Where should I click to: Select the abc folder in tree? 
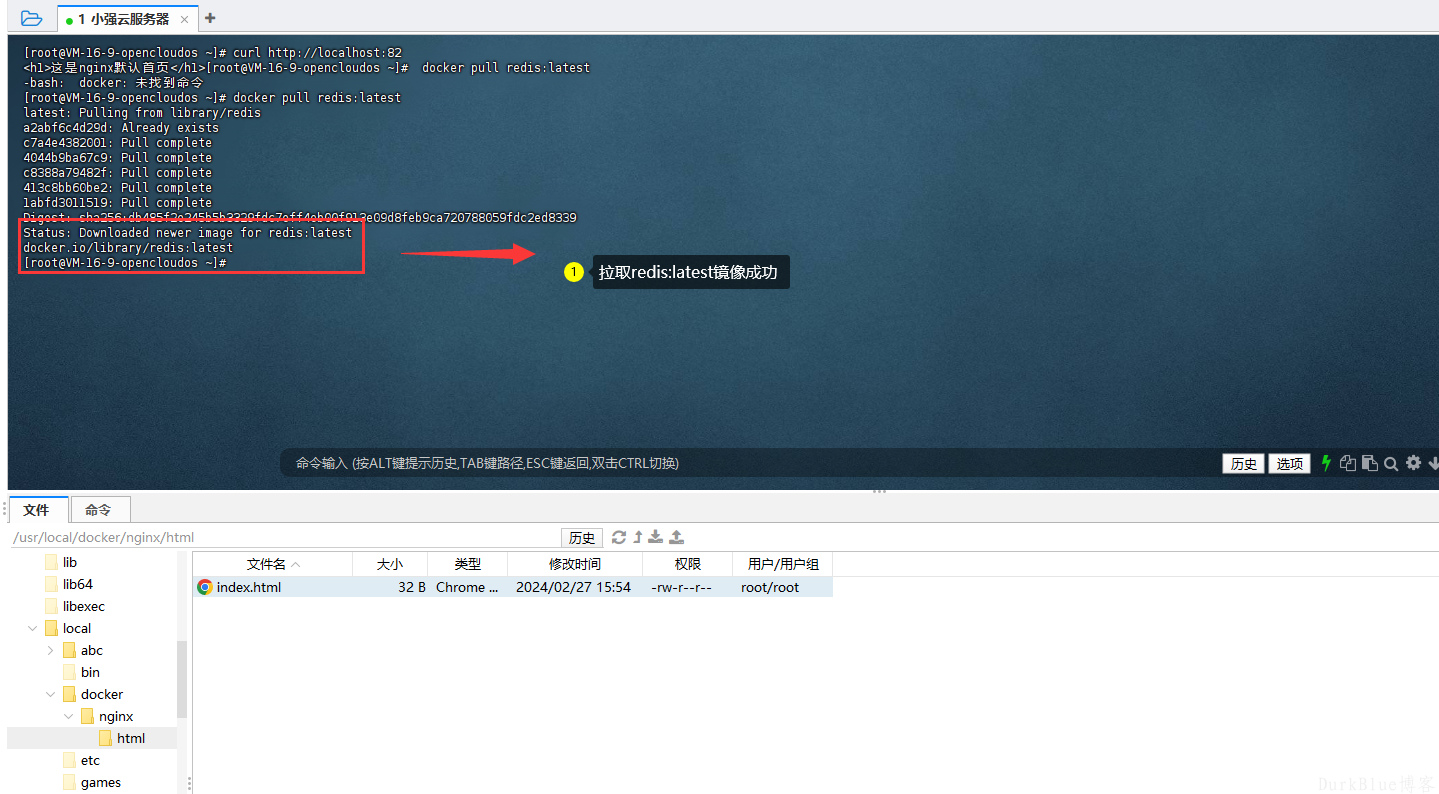click(x=92, y=650)
